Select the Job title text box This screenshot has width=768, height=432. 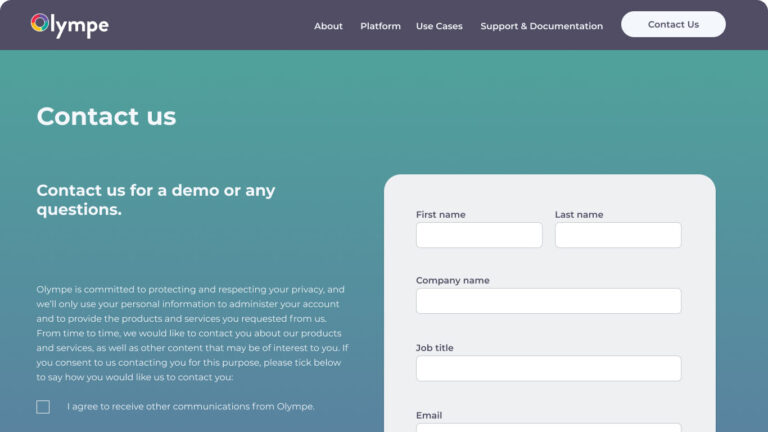pyautogui.click(x=548, y=368)
